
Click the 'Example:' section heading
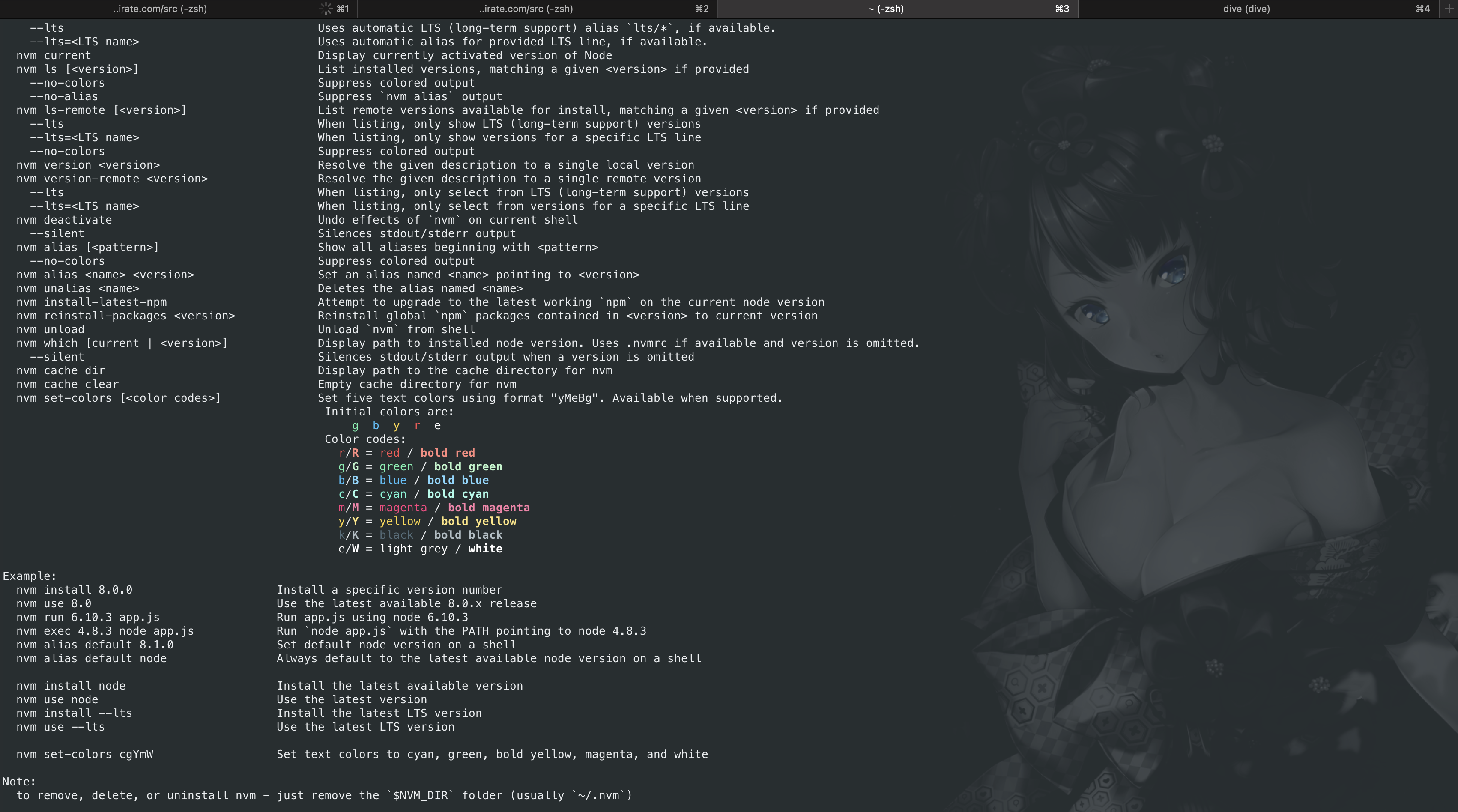click(30, 576)
